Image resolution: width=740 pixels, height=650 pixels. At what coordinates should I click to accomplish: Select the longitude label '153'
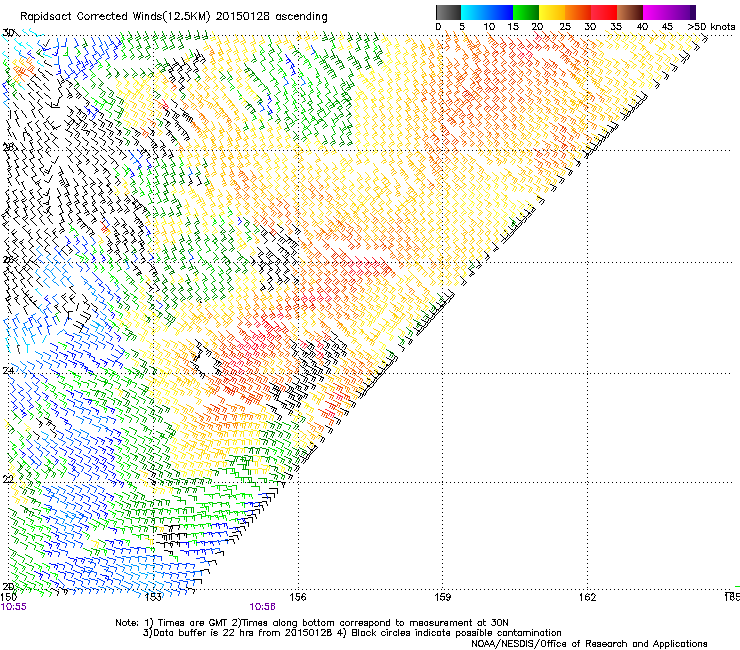(x=153, y=597)
